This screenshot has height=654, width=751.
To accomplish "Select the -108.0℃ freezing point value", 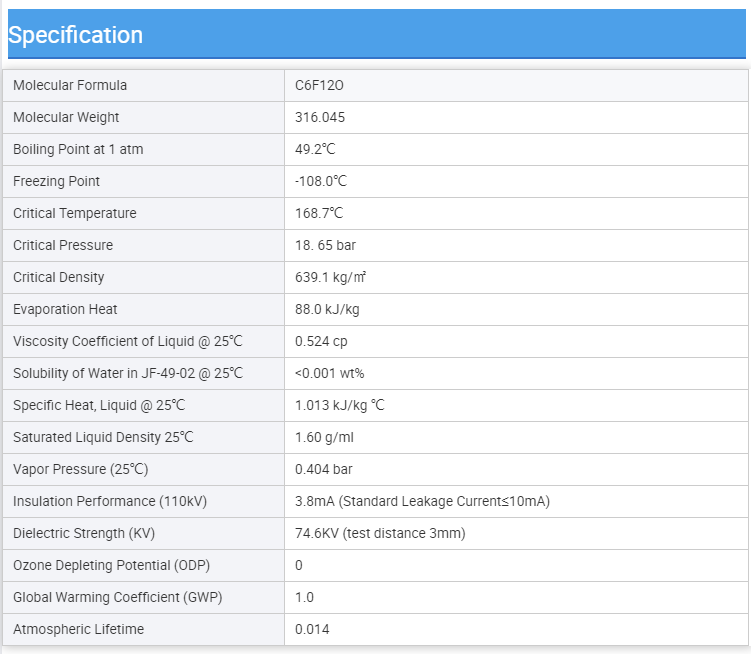I will tap(320, 182).
